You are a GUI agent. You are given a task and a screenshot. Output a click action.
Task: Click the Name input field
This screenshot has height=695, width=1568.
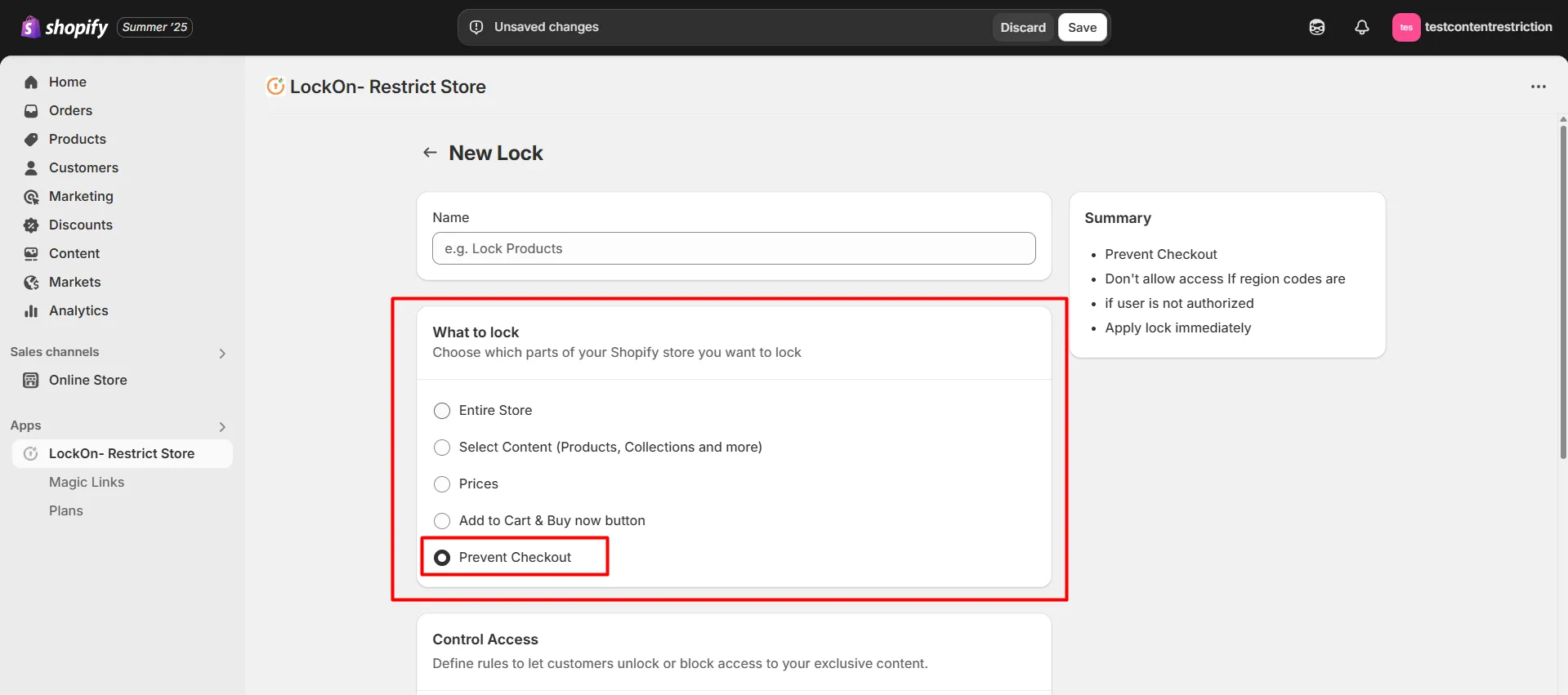[734, 248]
